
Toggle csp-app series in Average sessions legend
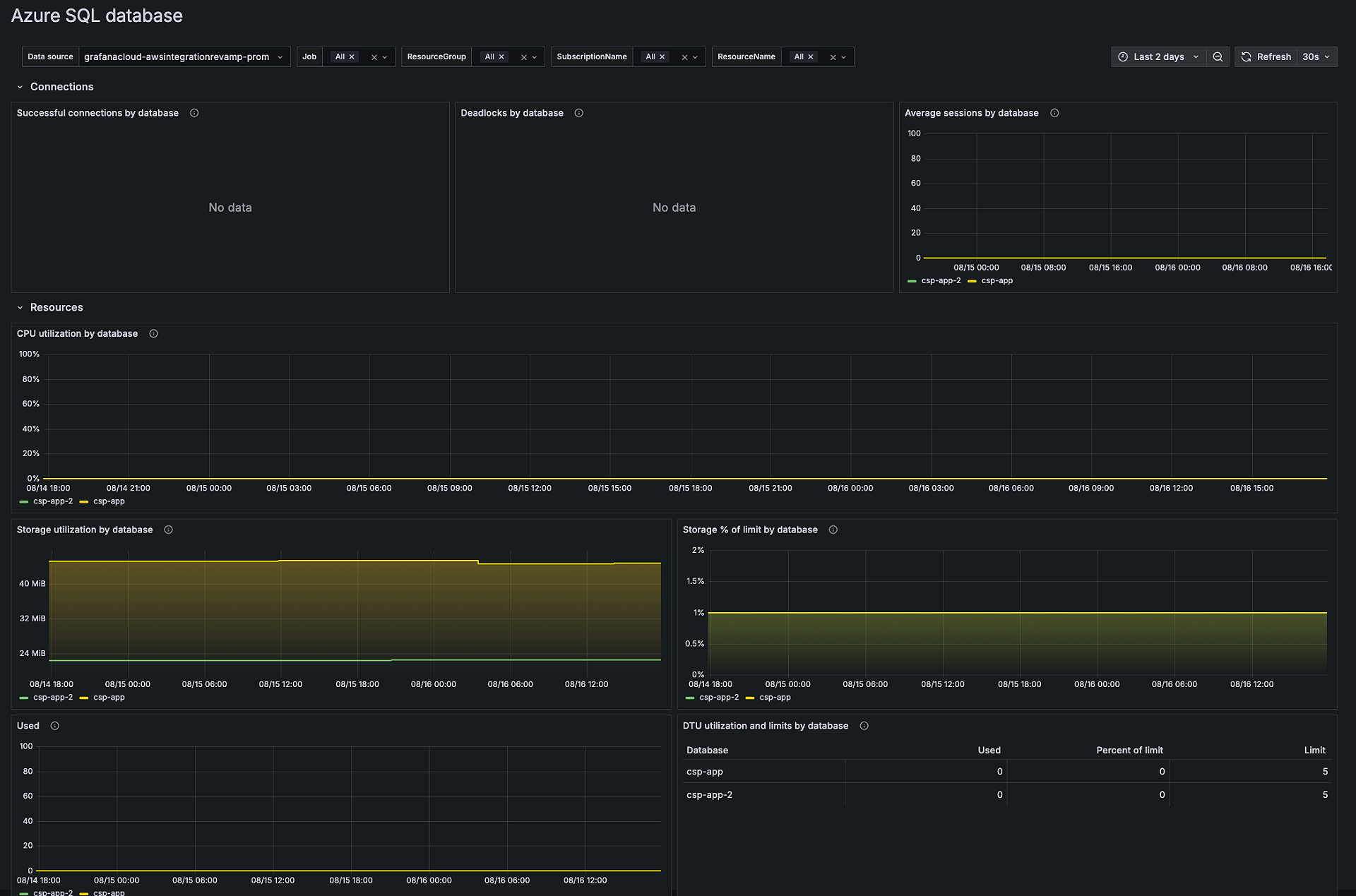[997, 280]
